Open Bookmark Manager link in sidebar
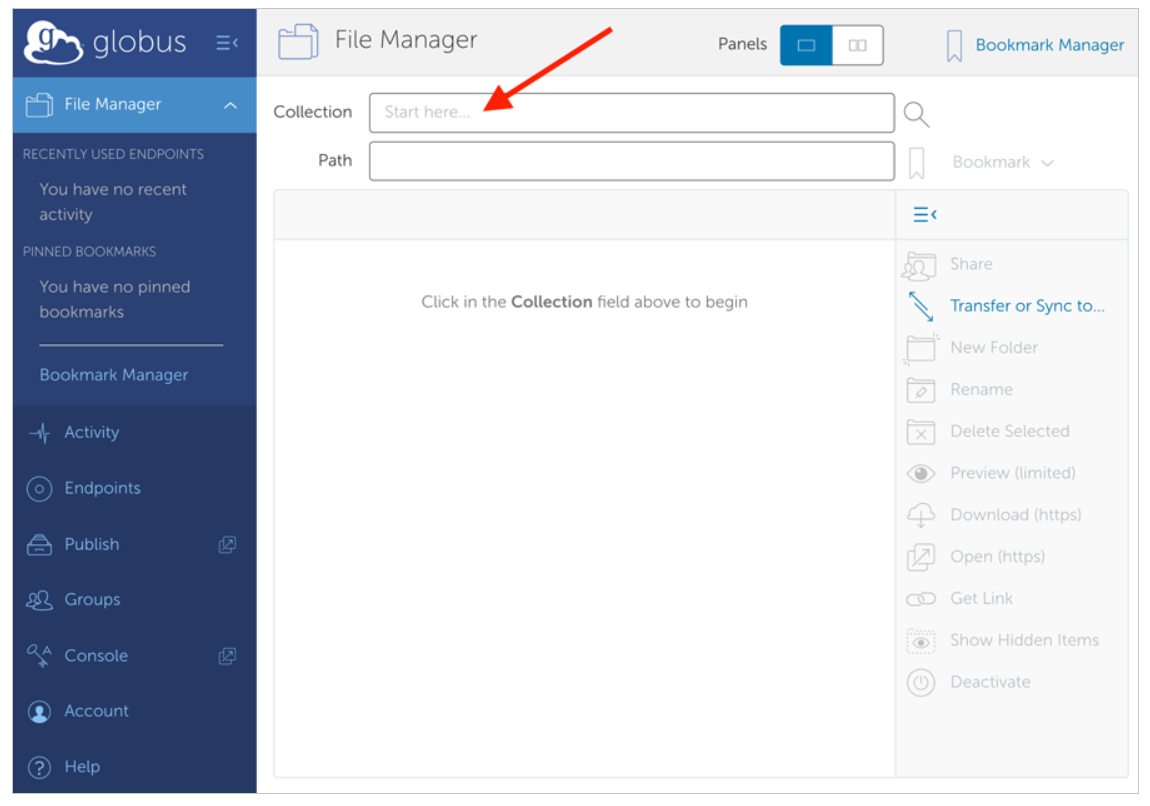 click(x=114, y=375)
